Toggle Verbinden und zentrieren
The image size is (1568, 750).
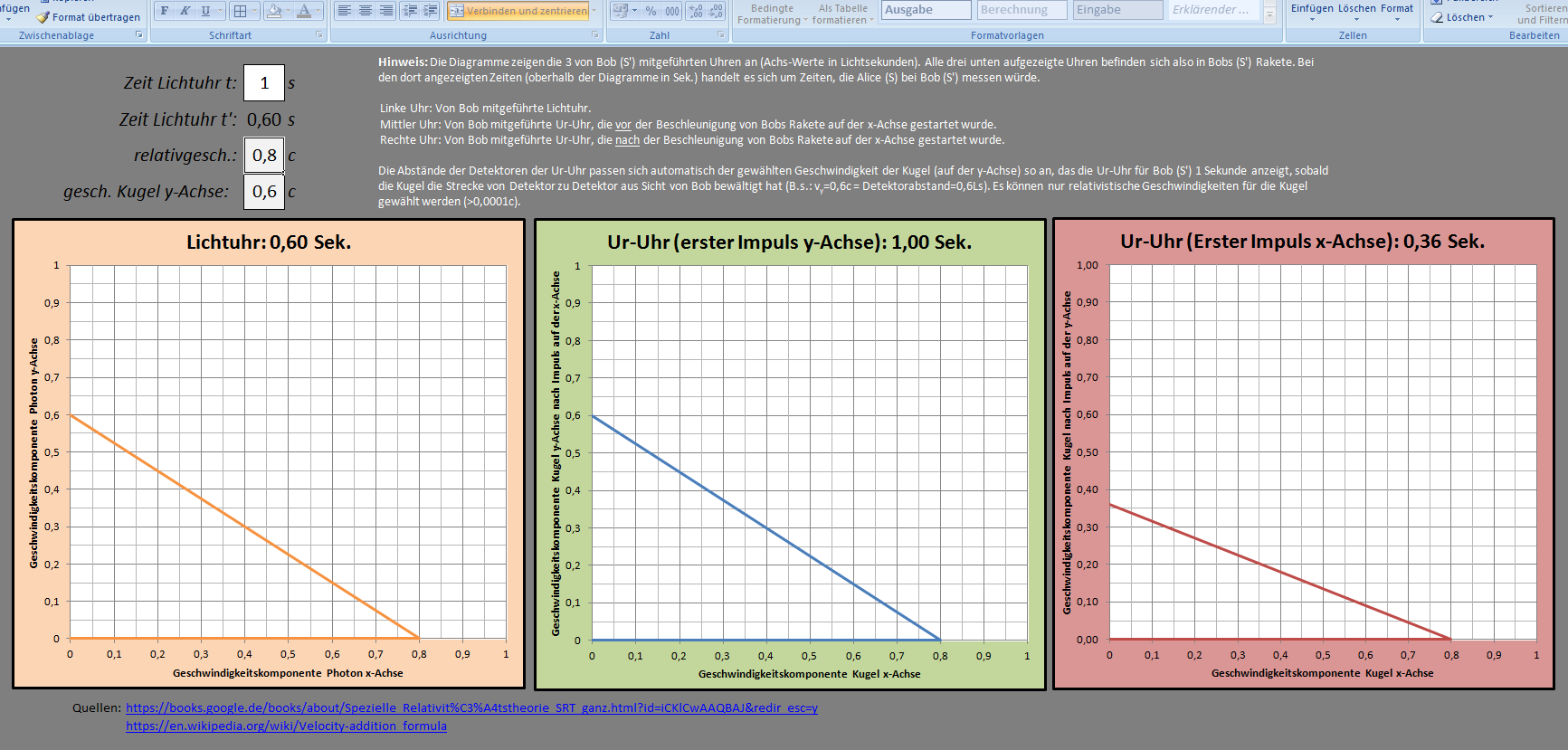[518, 11]
